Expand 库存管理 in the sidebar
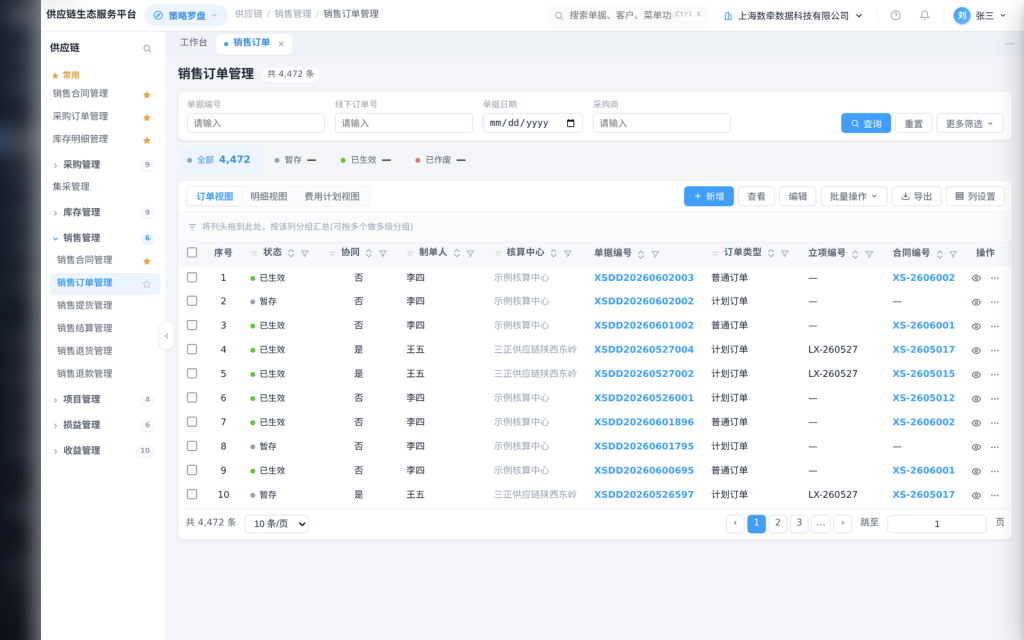 tap(102, 212)
